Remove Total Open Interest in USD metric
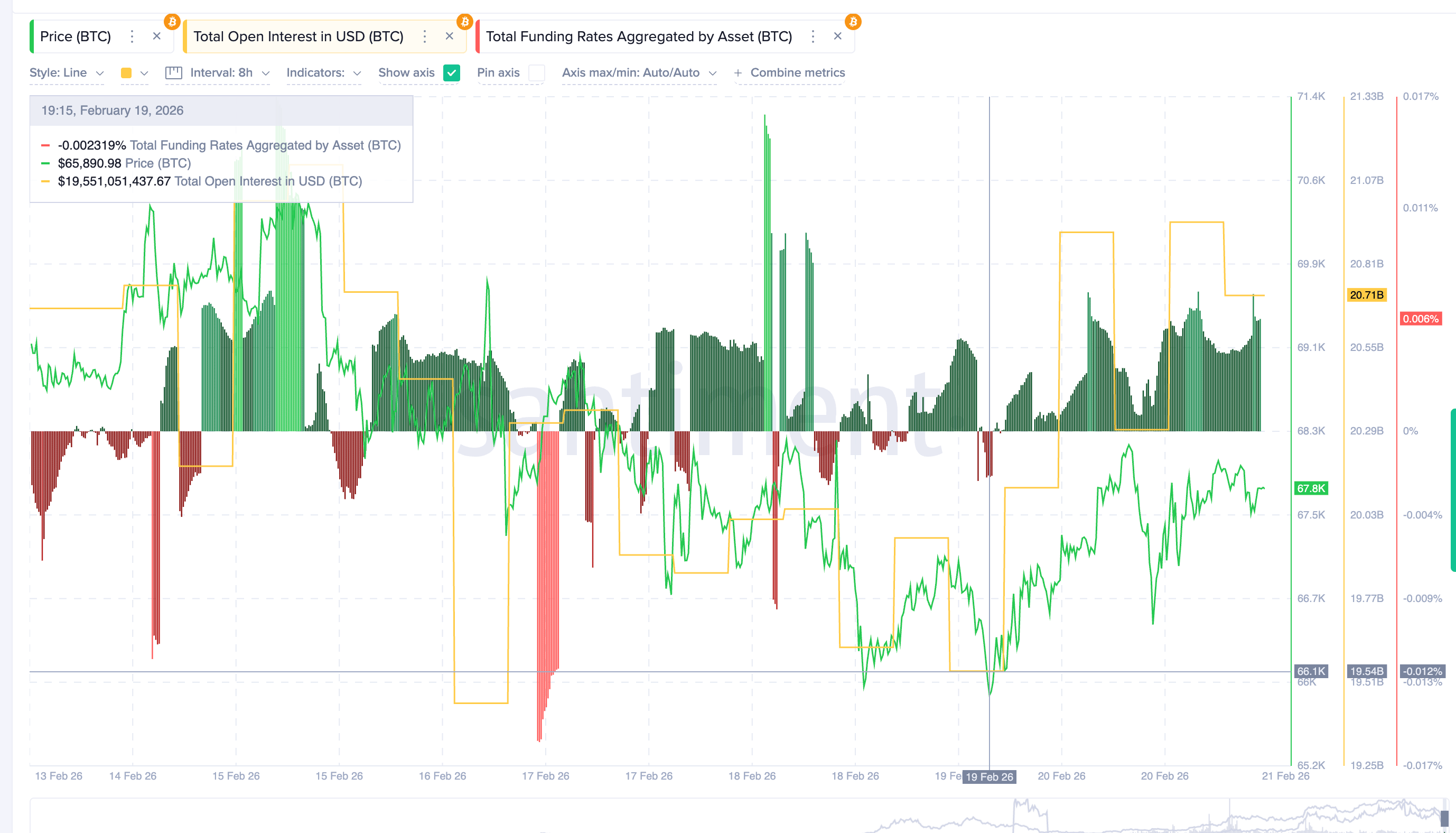The image size is (1456, 833). (449, 36)
